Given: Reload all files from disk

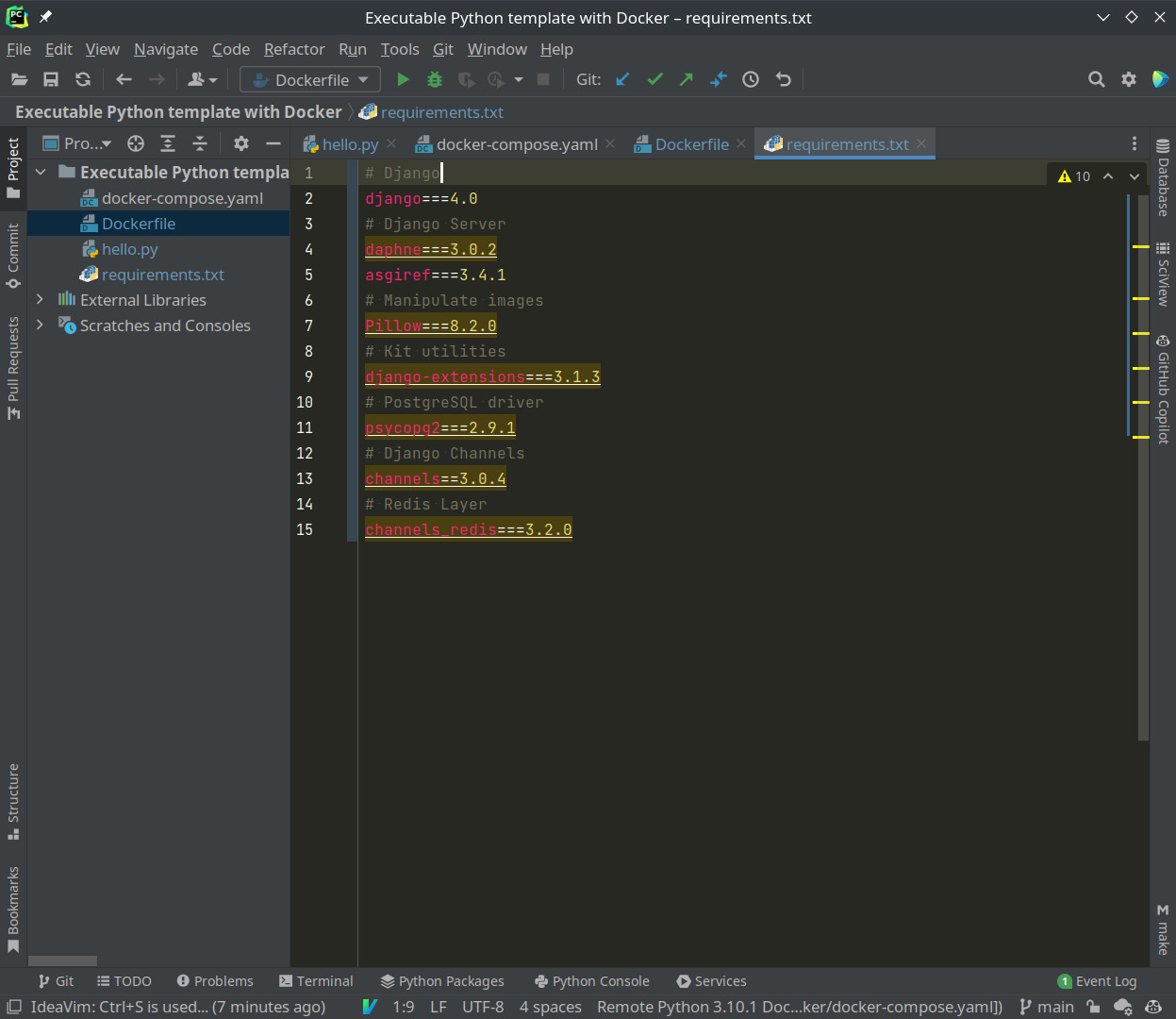Looking at the screenshot, I should (x=83, y=80).
